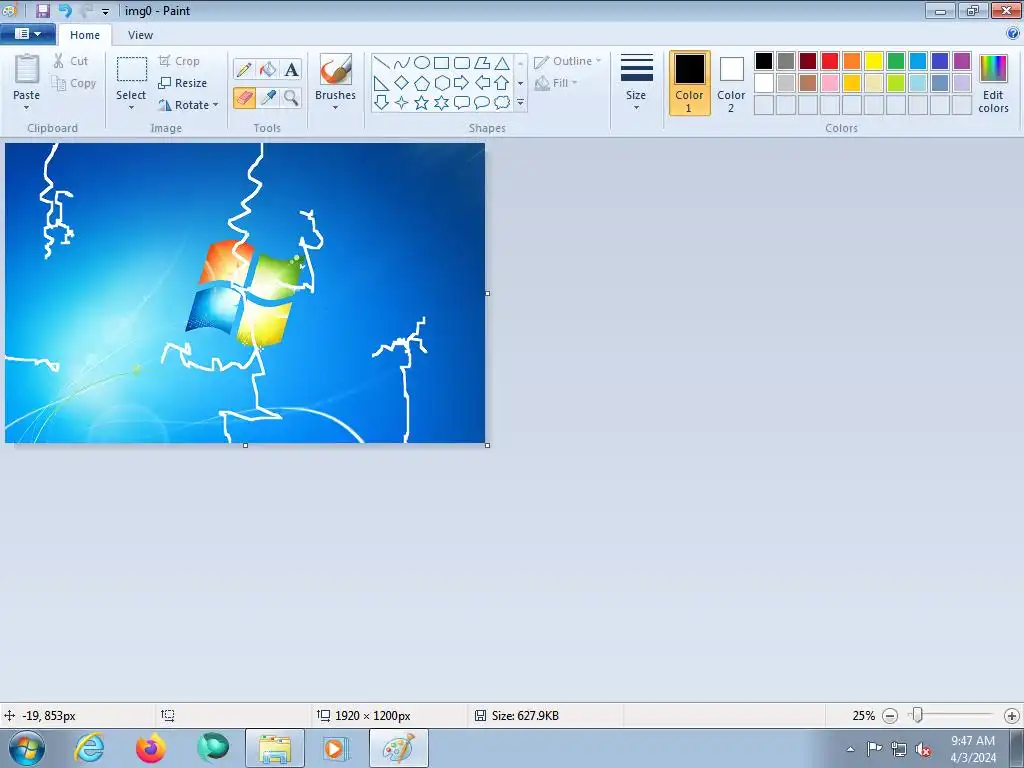1024x768 pixels.
Task: Switch to the View tab
Action: [140, 35]
